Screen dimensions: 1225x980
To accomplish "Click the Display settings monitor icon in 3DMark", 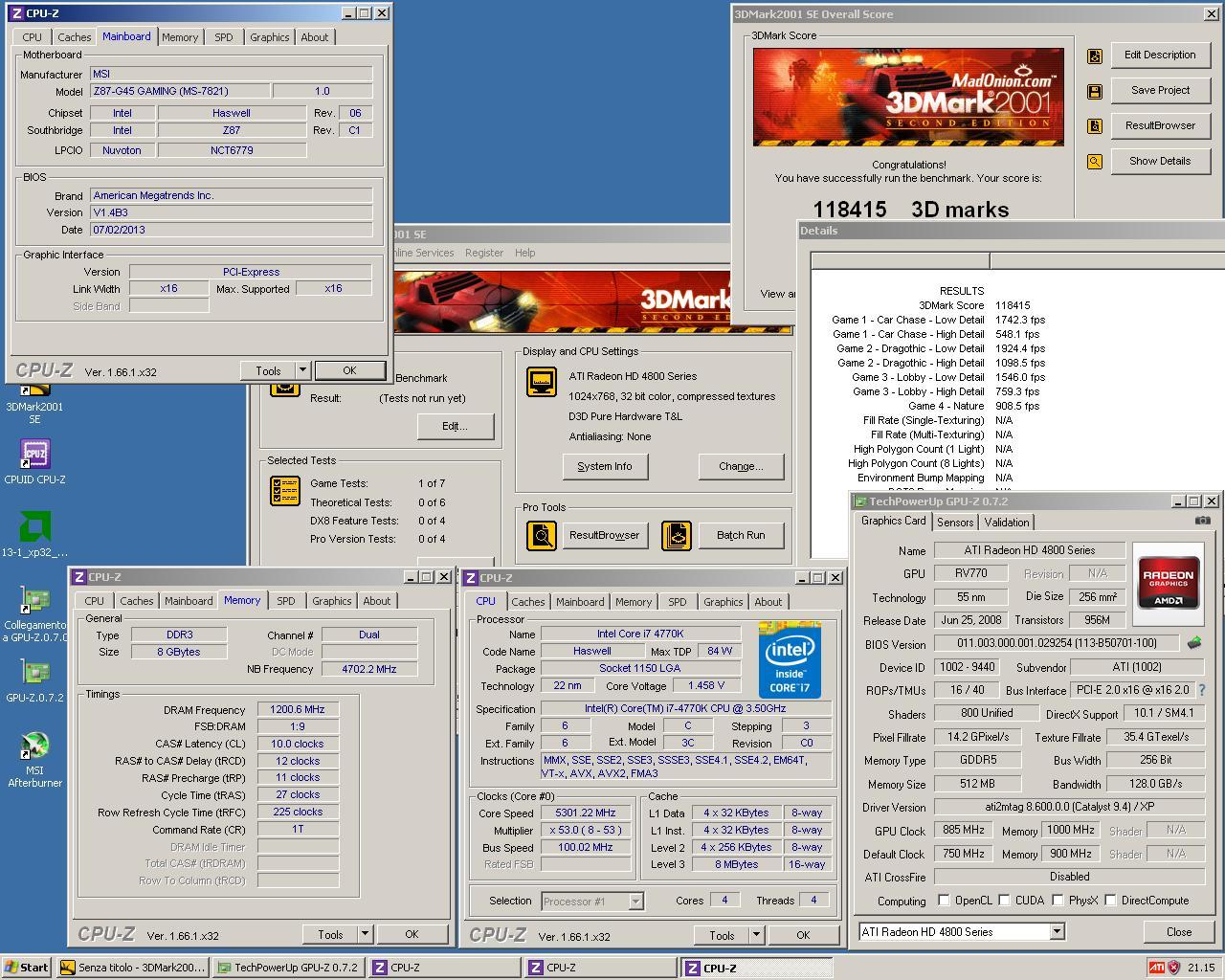I will point(542,382).
